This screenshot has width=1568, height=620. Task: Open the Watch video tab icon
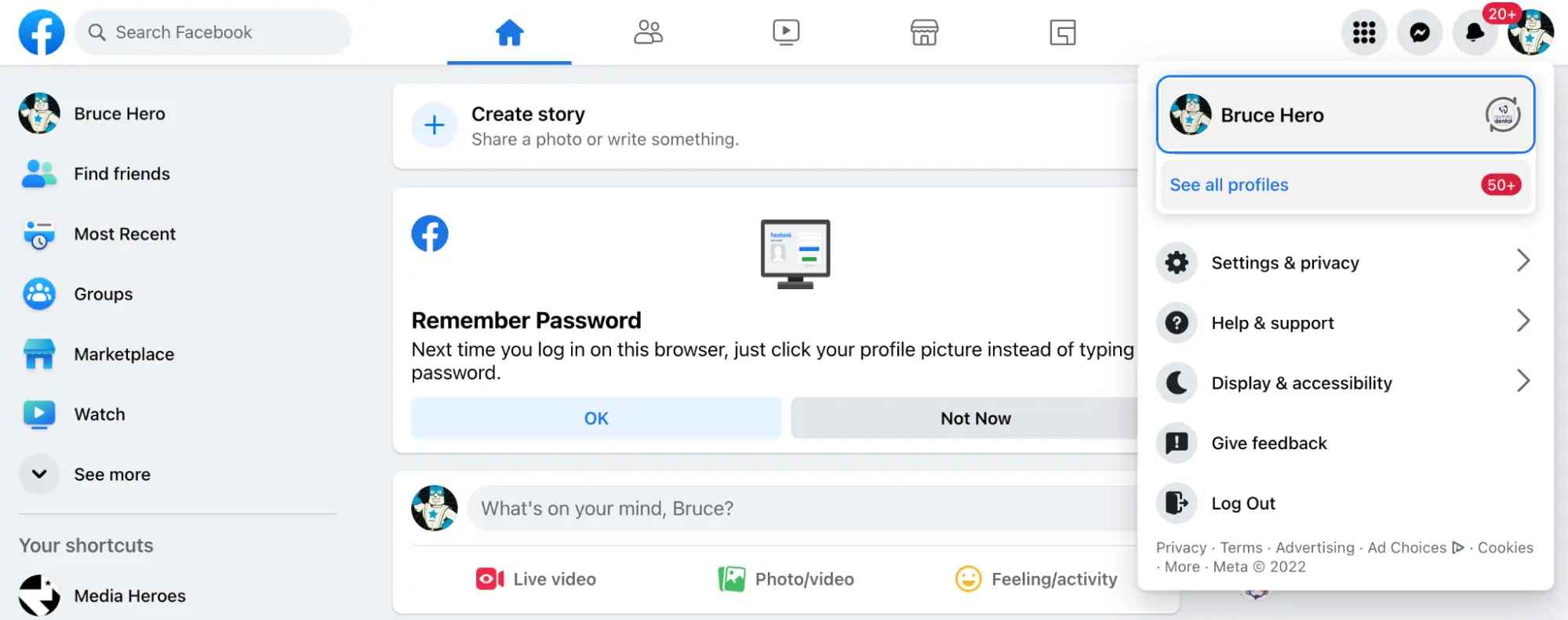786,32
